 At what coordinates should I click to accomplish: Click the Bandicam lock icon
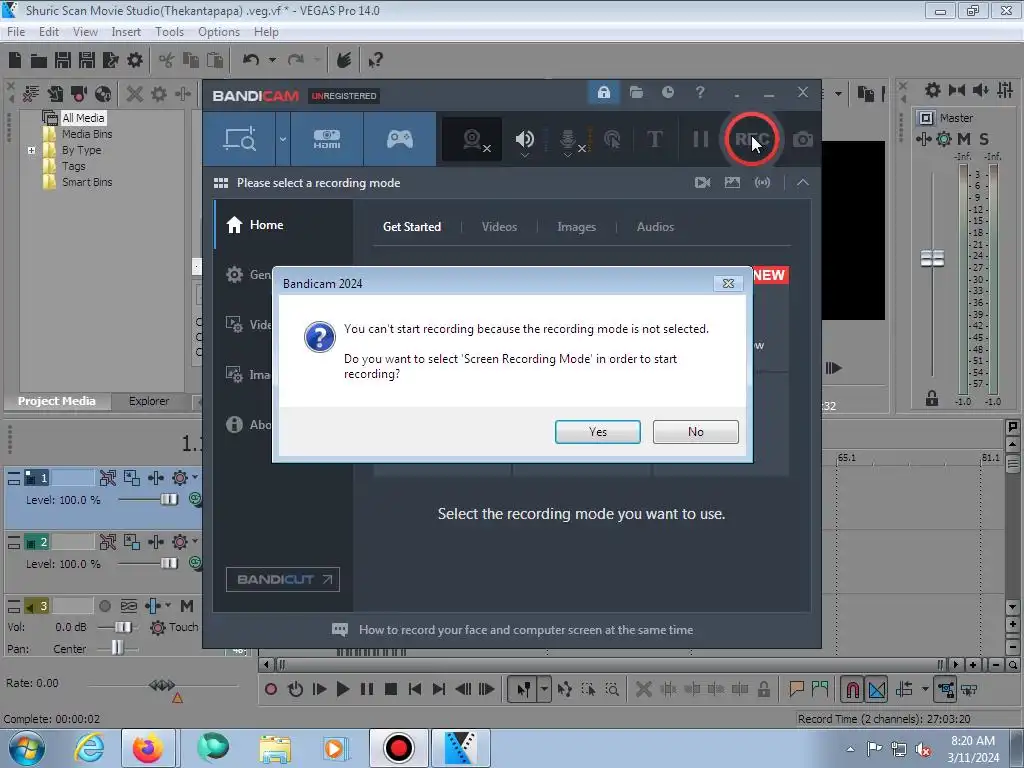603,93
